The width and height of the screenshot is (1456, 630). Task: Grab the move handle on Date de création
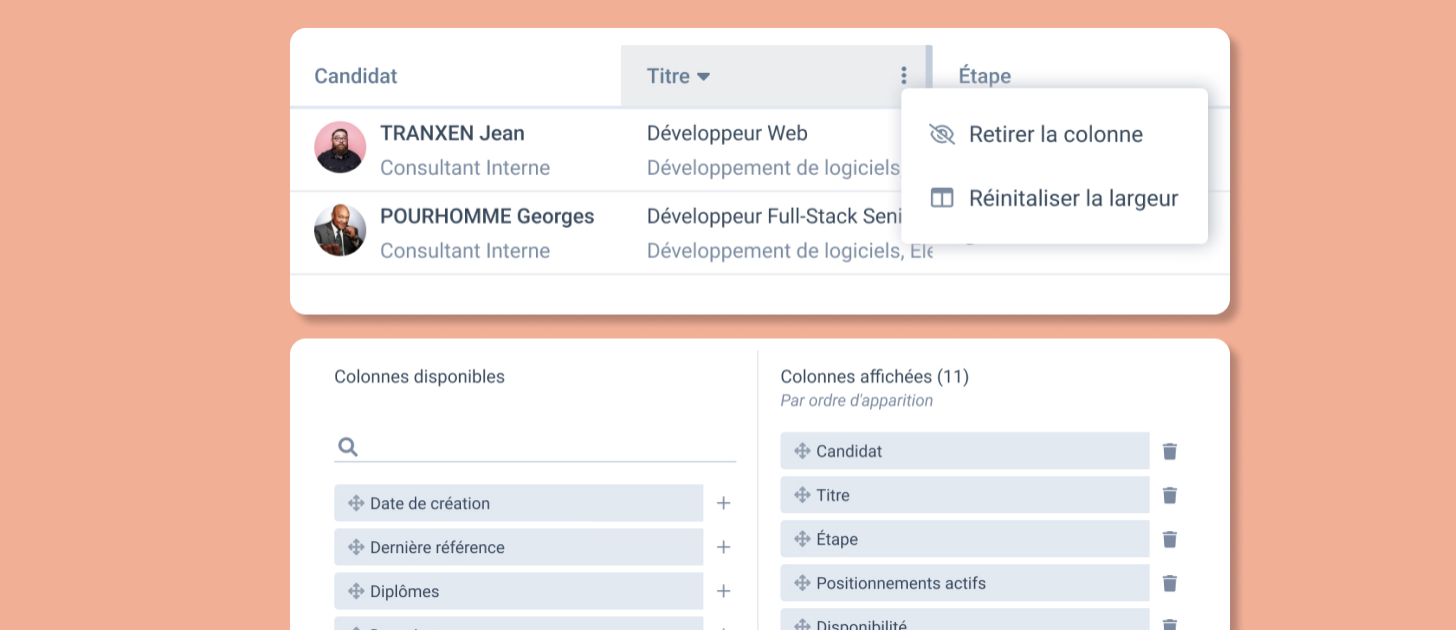[x=355, y=503]
